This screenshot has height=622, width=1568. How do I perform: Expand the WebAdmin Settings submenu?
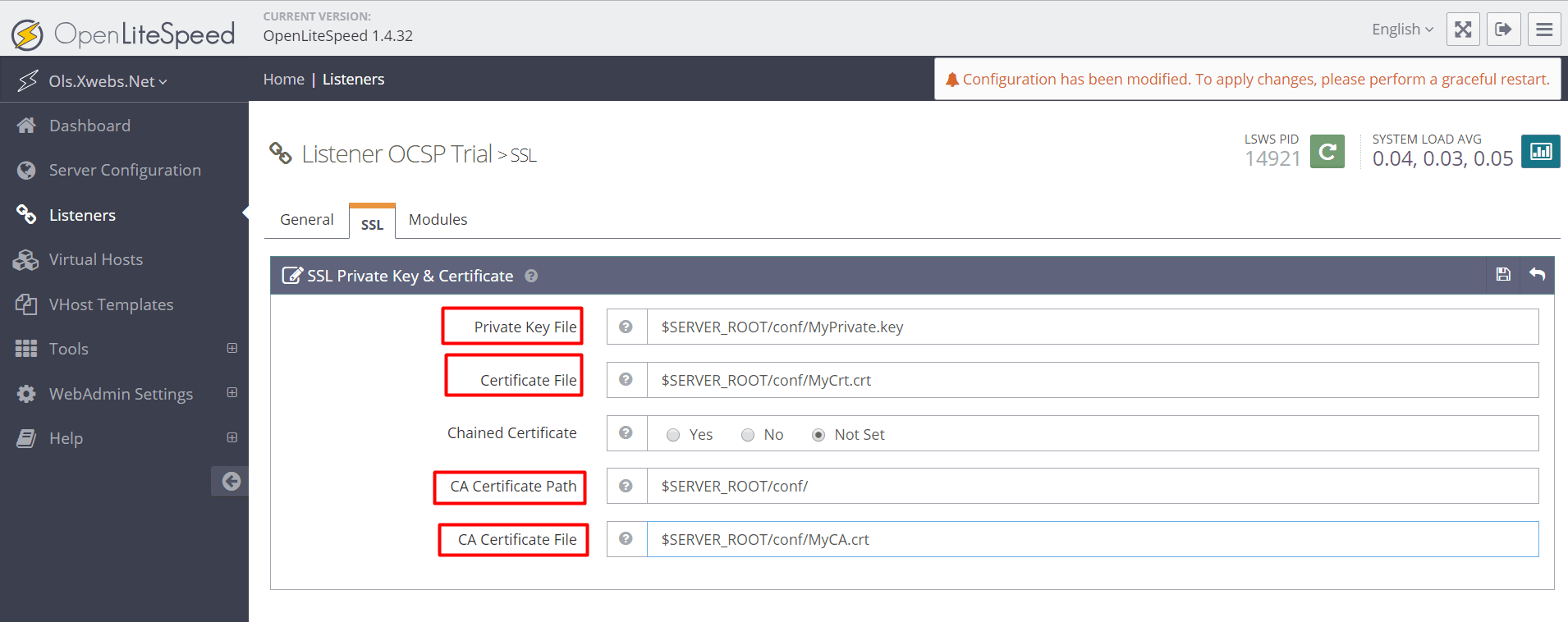click(x=232, y=392)
